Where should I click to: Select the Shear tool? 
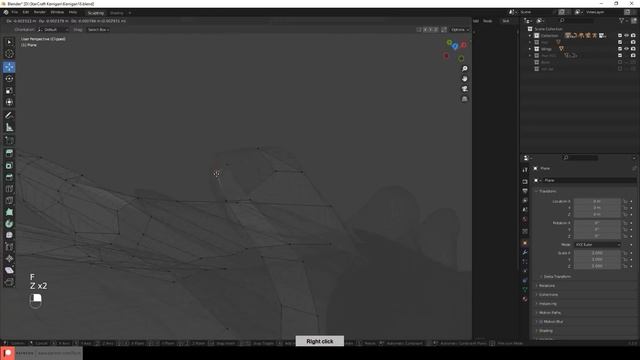click(9, 270)
